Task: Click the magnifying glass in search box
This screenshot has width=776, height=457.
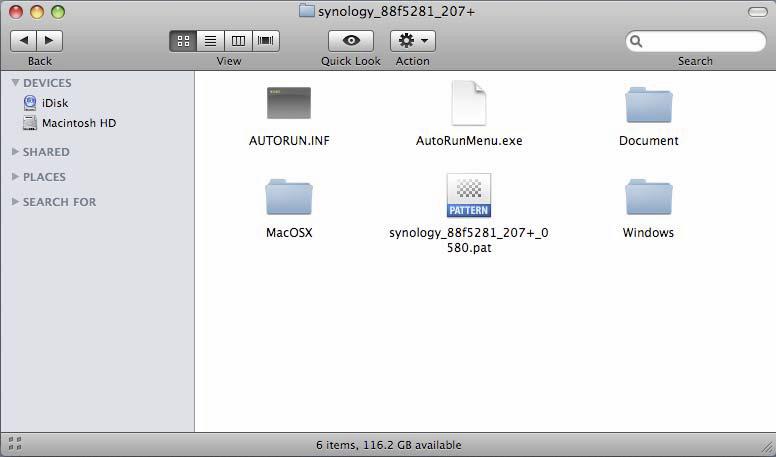Action: 636,42
